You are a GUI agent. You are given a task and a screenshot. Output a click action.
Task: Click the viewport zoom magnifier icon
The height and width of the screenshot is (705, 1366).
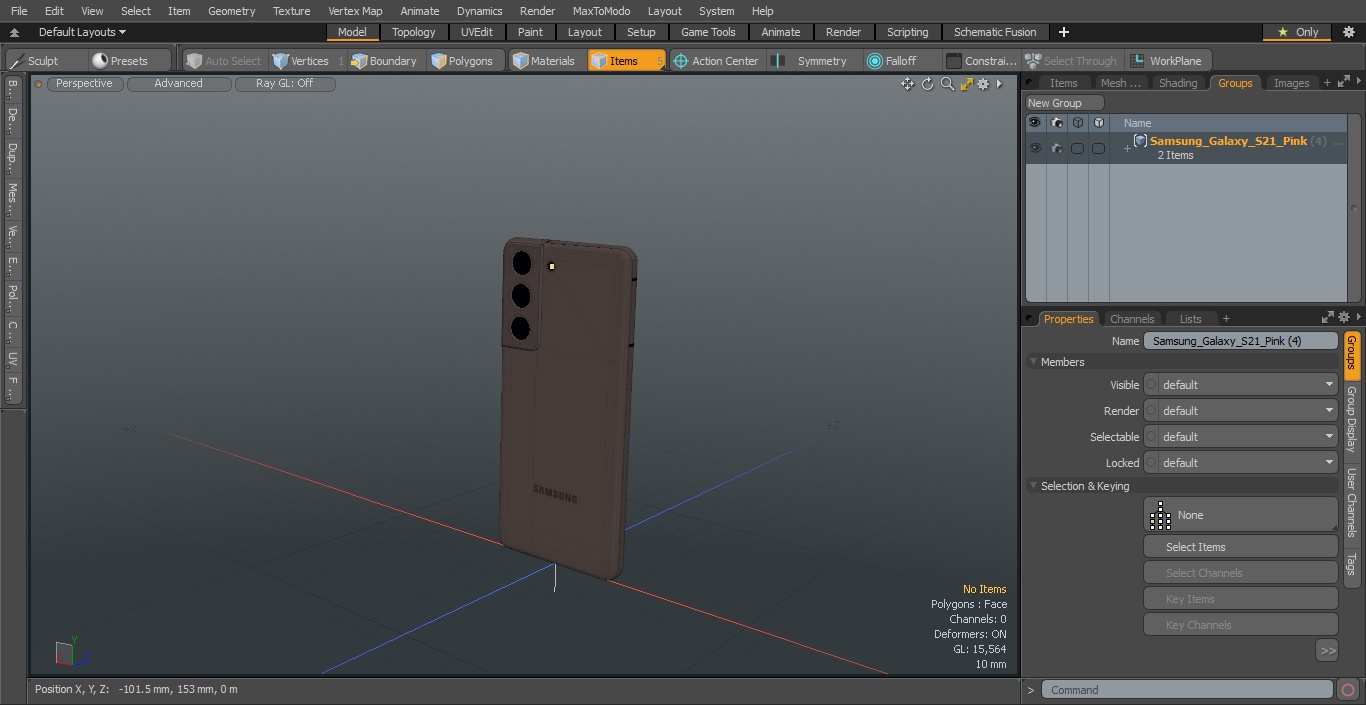tap(947, 84)
